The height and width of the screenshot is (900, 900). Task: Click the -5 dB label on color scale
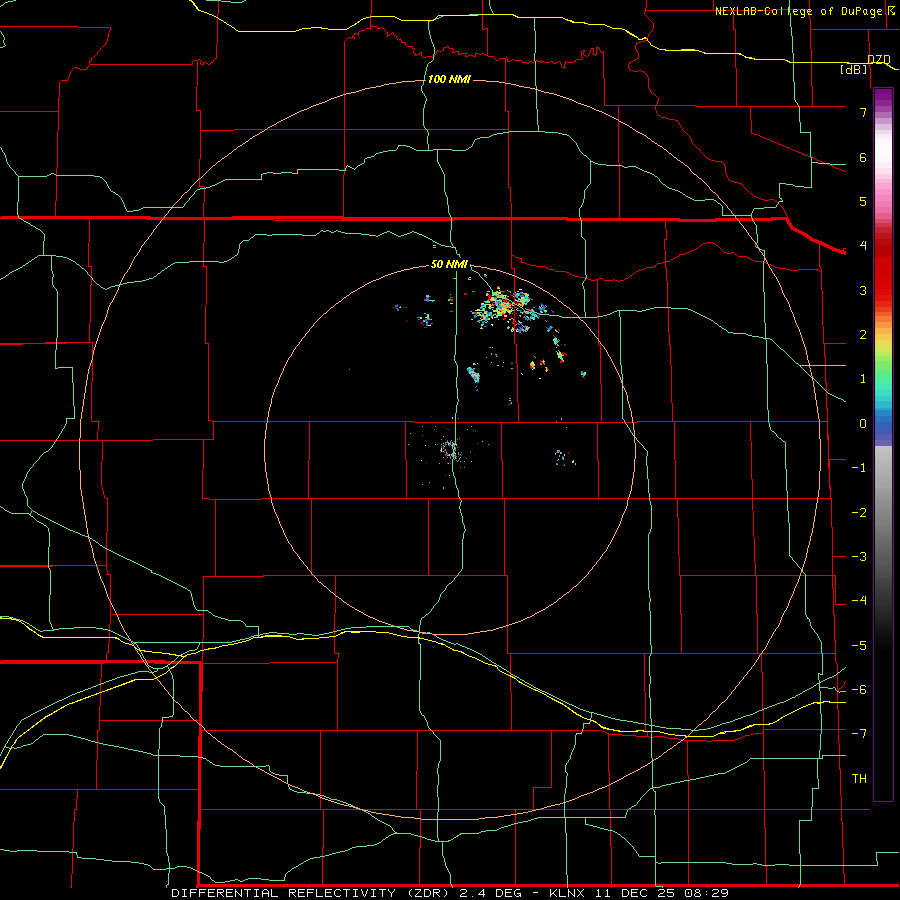(x=859, y=646)
